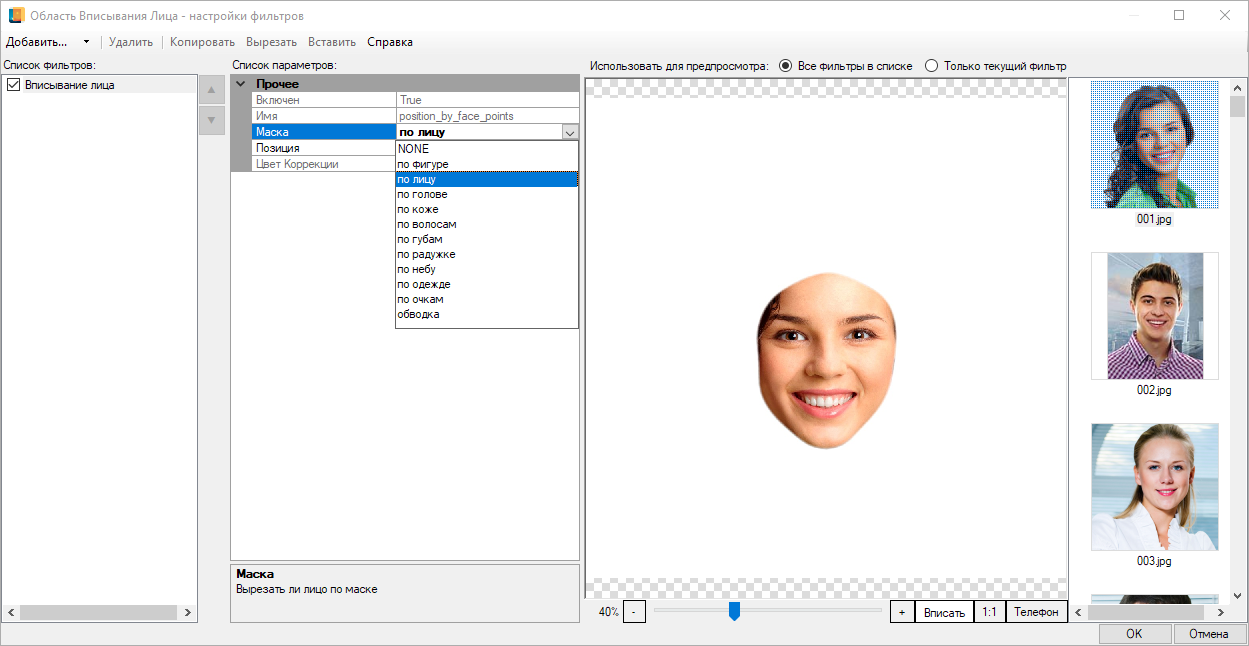This screenshot has height=646, width=1249.
Task: Select the Только текущий фильтр radio button
Action: click(932, 66)
